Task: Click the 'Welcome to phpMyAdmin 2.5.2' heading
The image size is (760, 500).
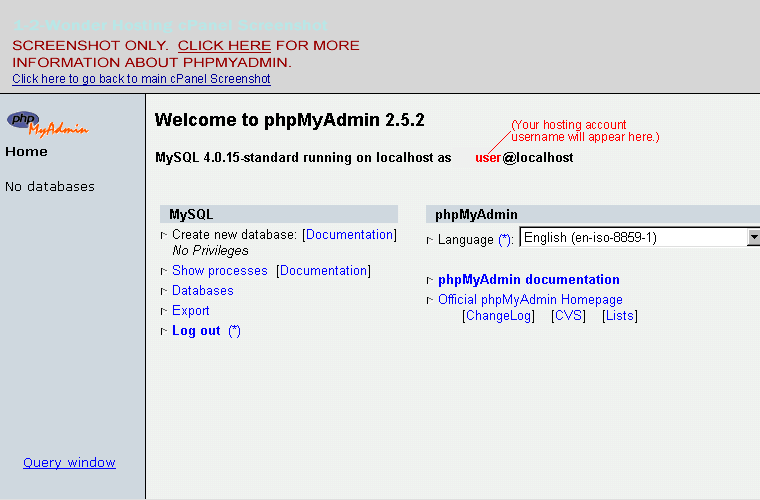Action: coord(289,120)
